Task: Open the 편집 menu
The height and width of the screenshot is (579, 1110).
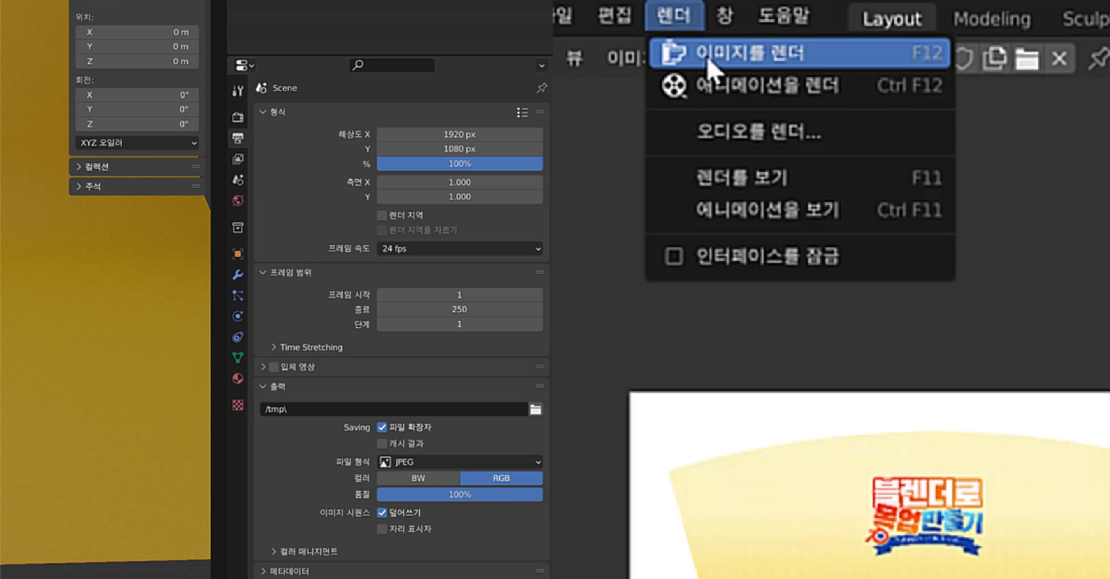Action: 614,16
